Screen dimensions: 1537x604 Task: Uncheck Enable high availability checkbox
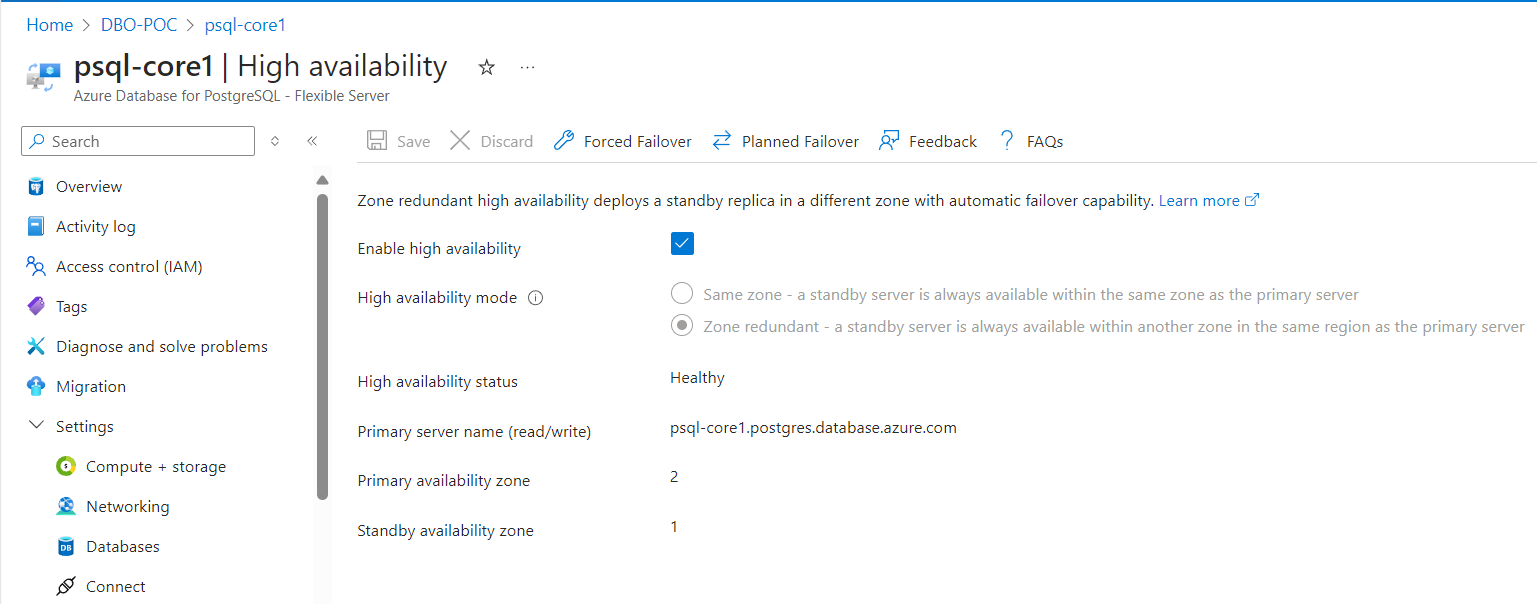[x=682, y=244]
